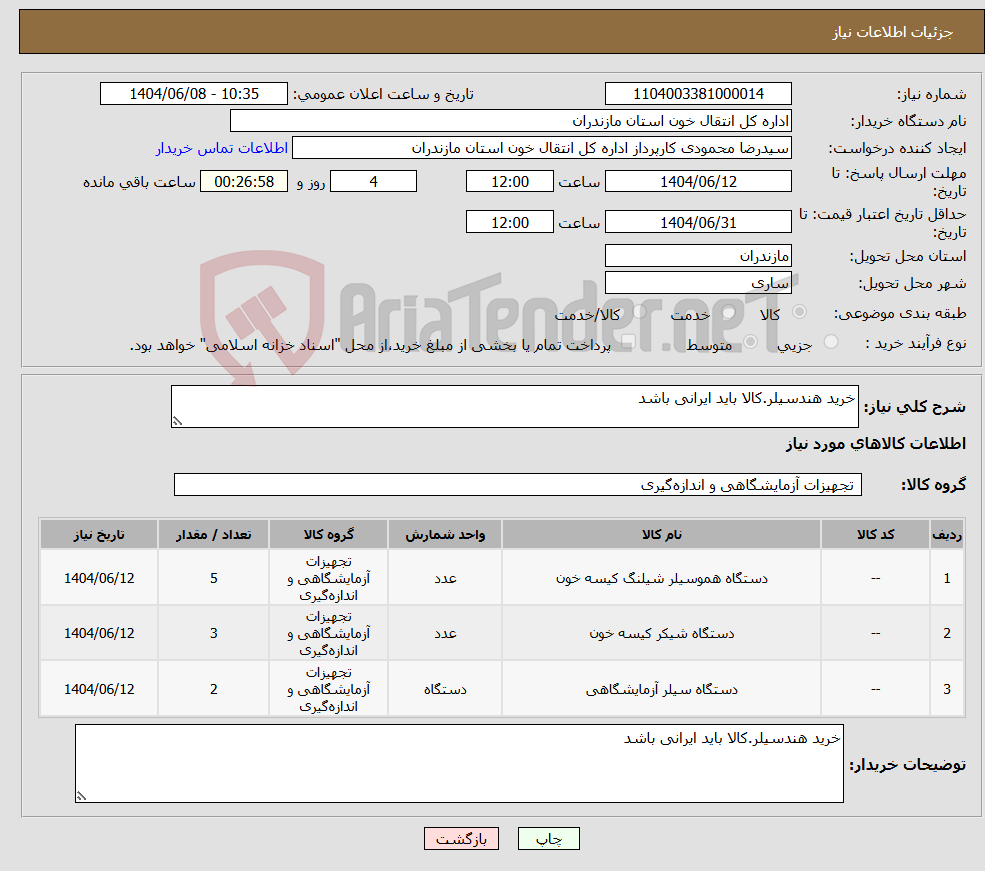Click quantity 5 in first row
Image resolution: width=985 pixels, height=871 pixels.
coord(214,578)
